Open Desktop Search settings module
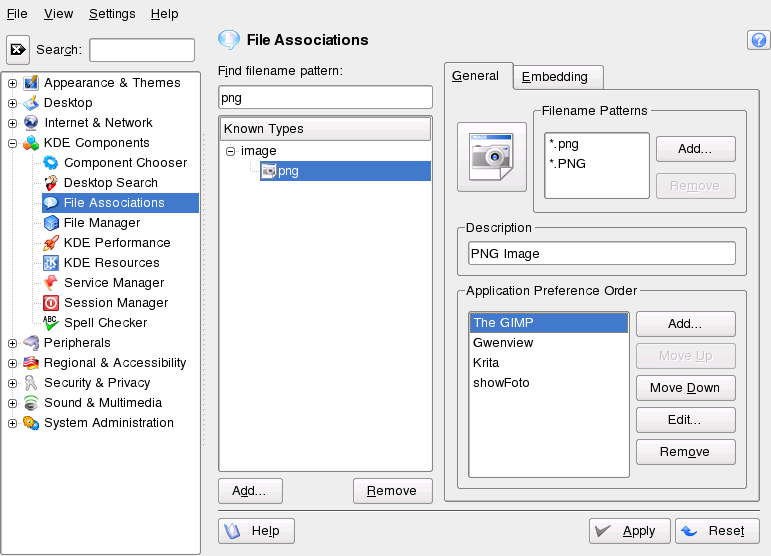This screenshot has width=771, height=556. pos(110,183)
